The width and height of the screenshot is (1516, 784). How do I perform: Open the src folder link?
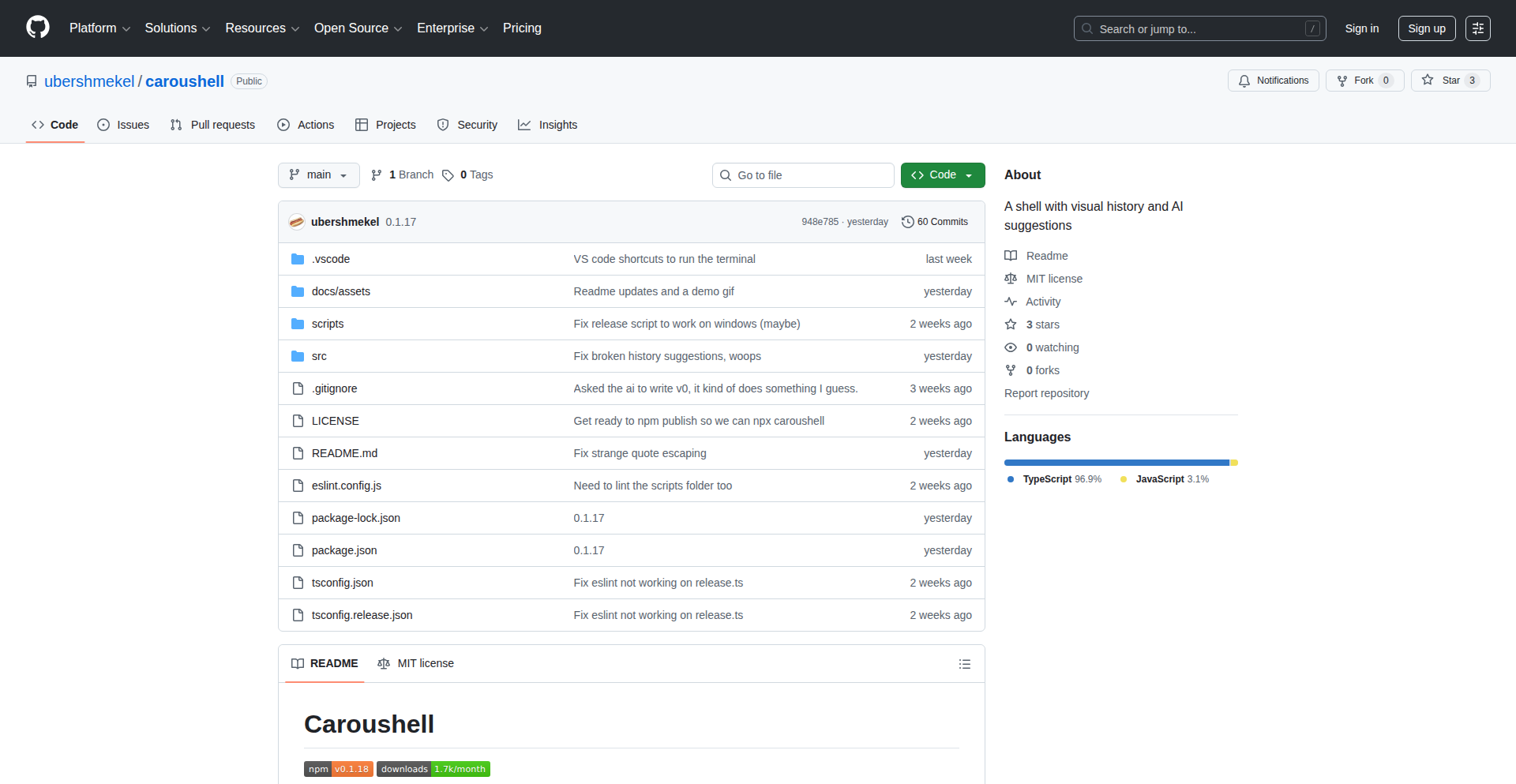318,356
